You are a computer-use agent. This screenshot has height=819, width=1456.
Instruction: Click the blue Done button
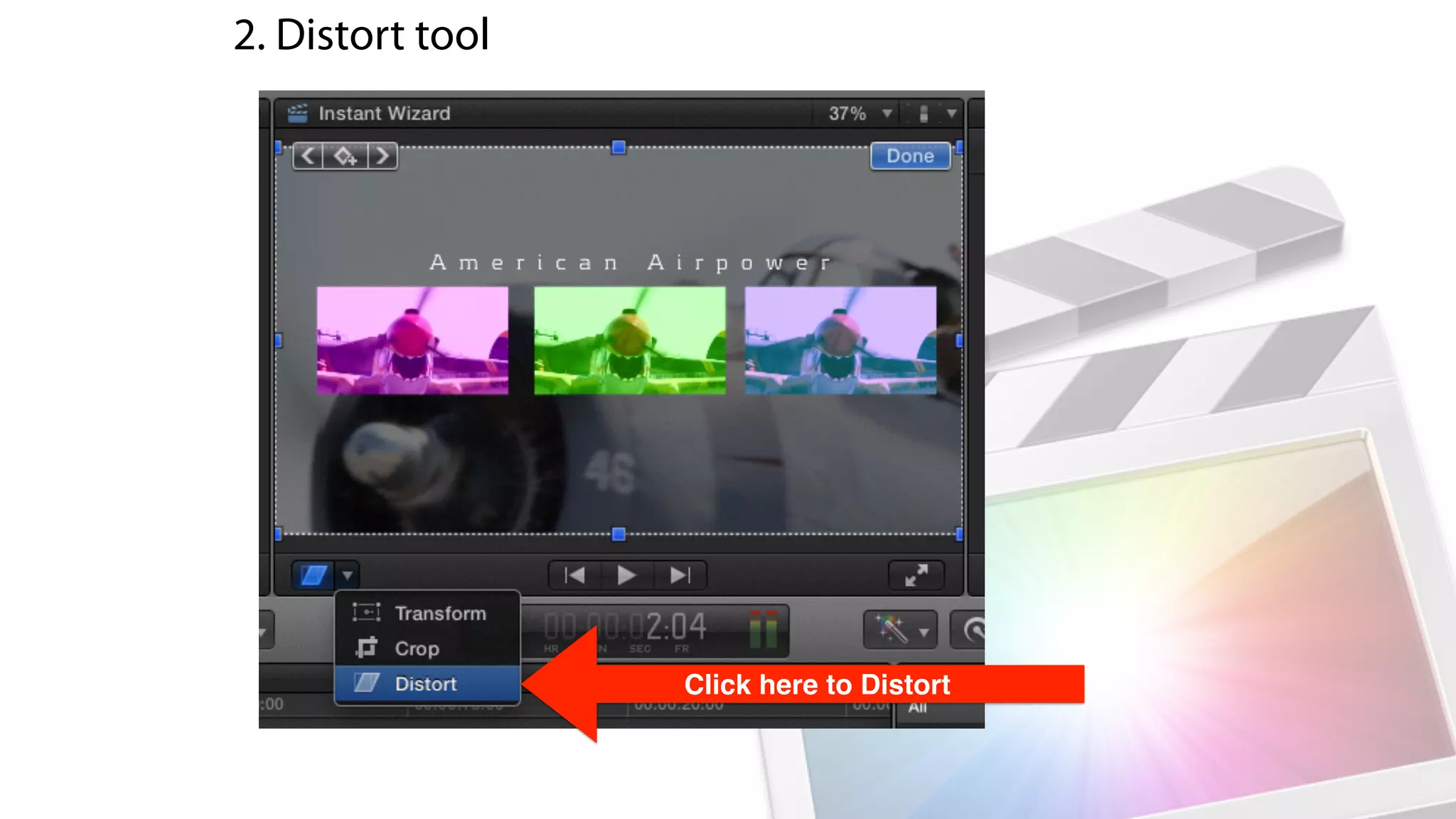coord(910,156)
